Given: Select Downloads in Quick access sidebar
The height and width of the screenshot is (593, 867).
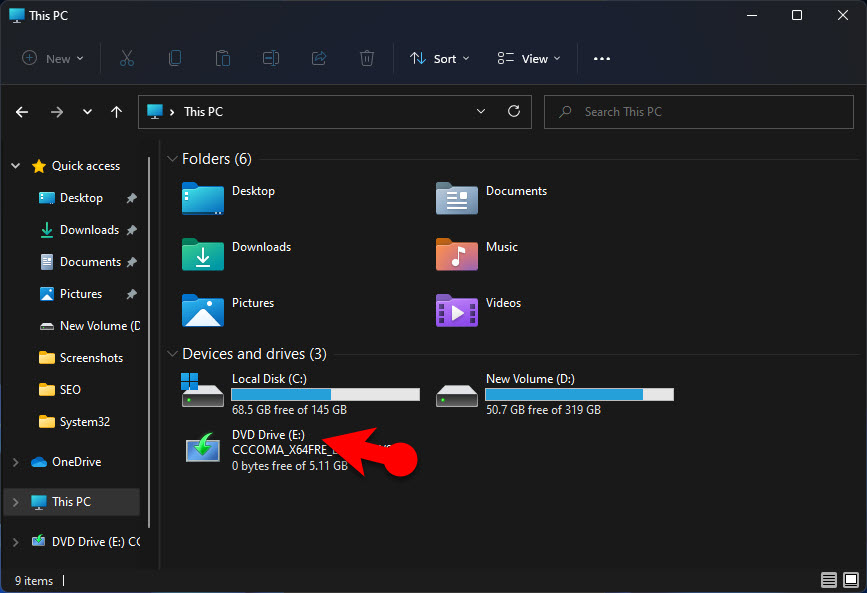Looking at the screenshot, I should [x=89, y=230].
